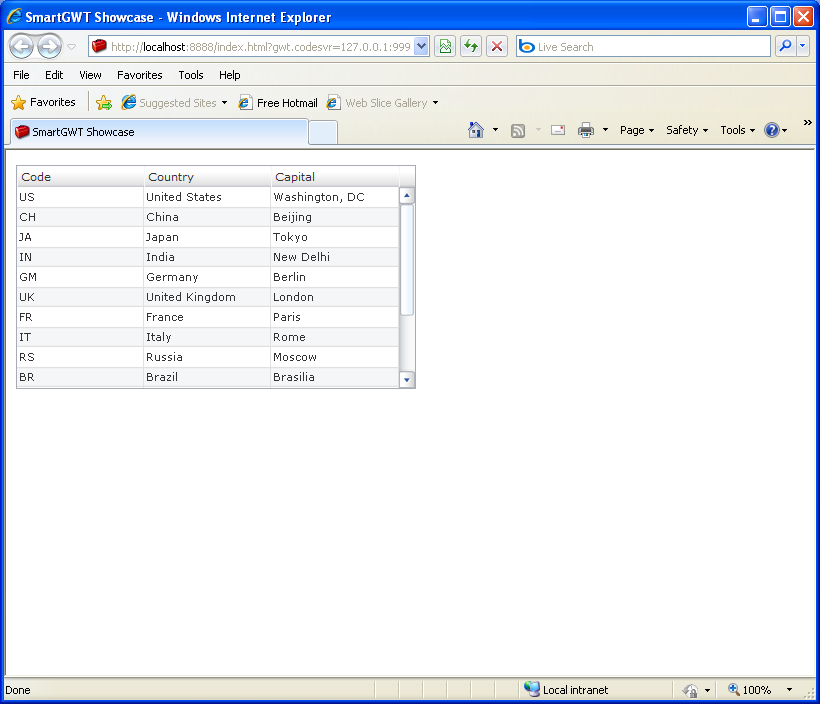The height and width of the screenshot is (704, 820).
Task: Select the Italy country cell
Action: 207,337
